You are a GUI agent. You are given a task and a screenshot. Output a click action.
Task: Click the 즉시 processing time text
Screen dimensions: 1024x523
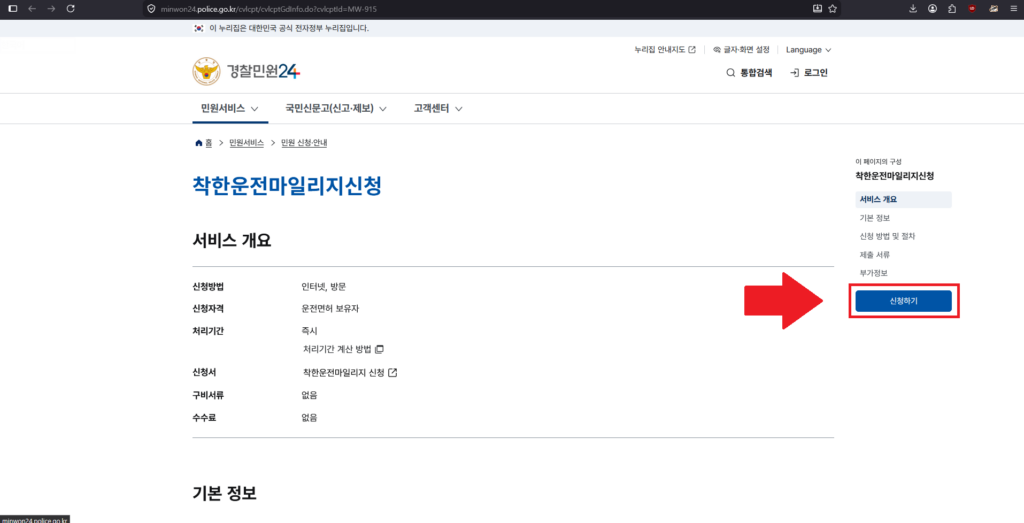(310, 331)
